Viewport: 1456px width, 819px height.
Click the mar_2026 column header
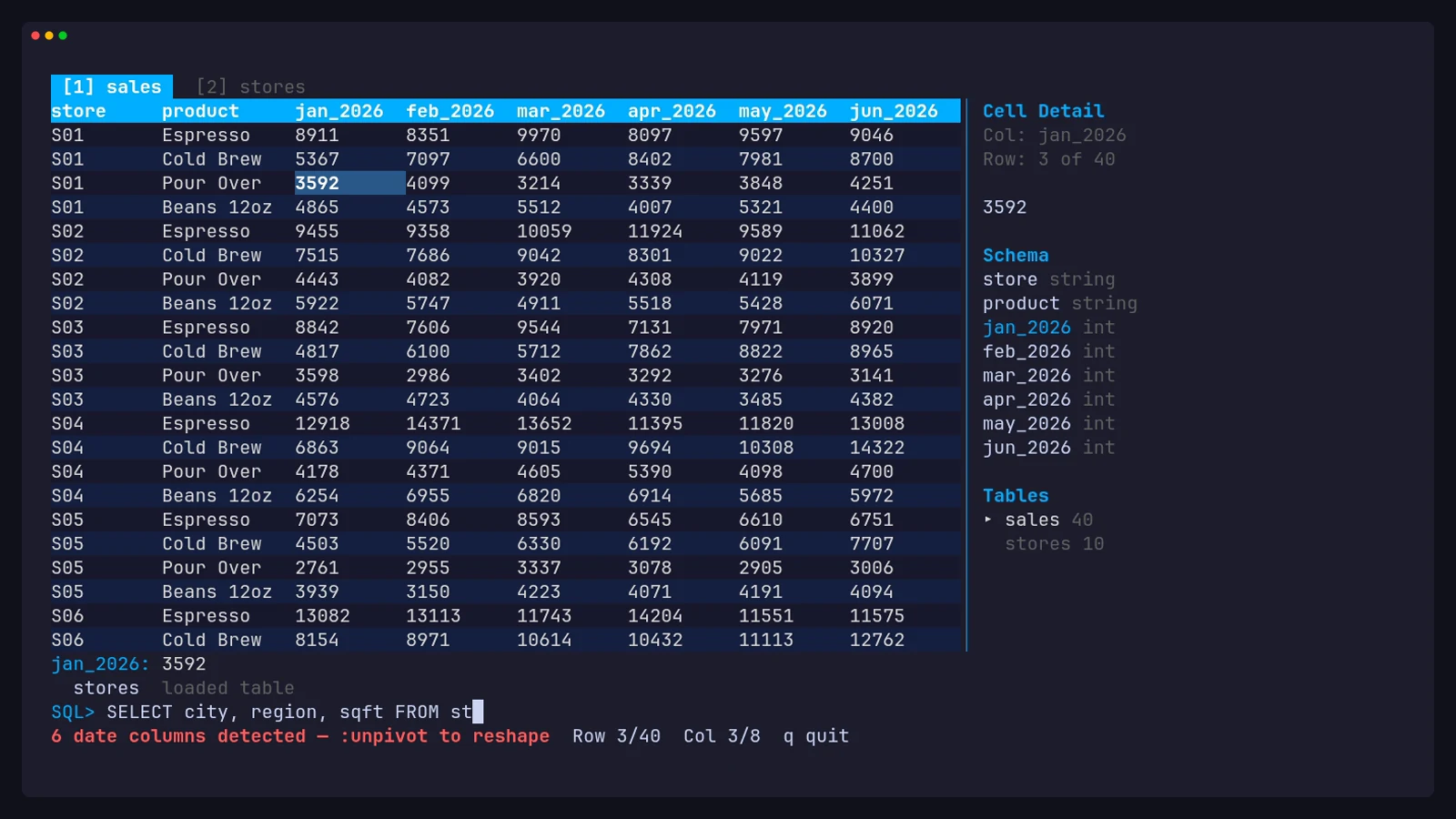561,111
